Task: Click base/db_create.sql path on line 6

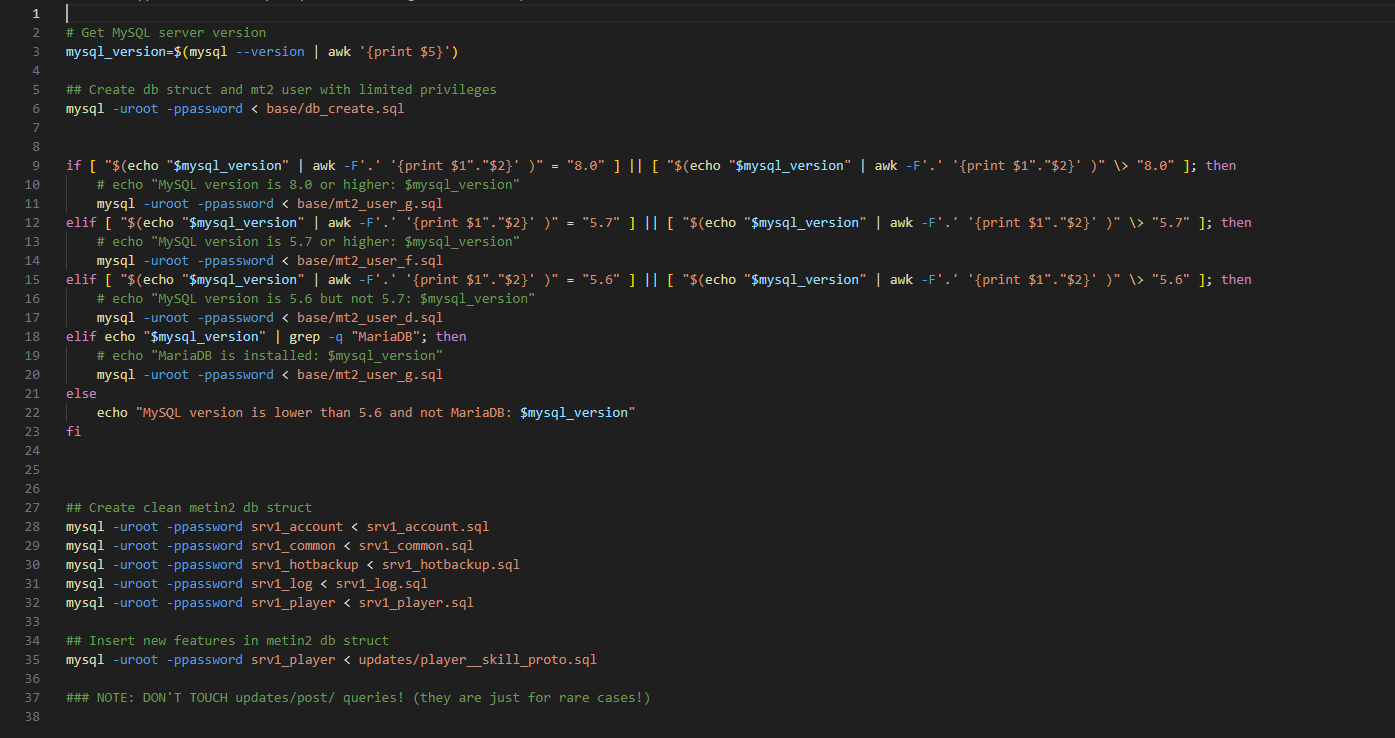Action: pyautogui.click(x=335, y=109)
